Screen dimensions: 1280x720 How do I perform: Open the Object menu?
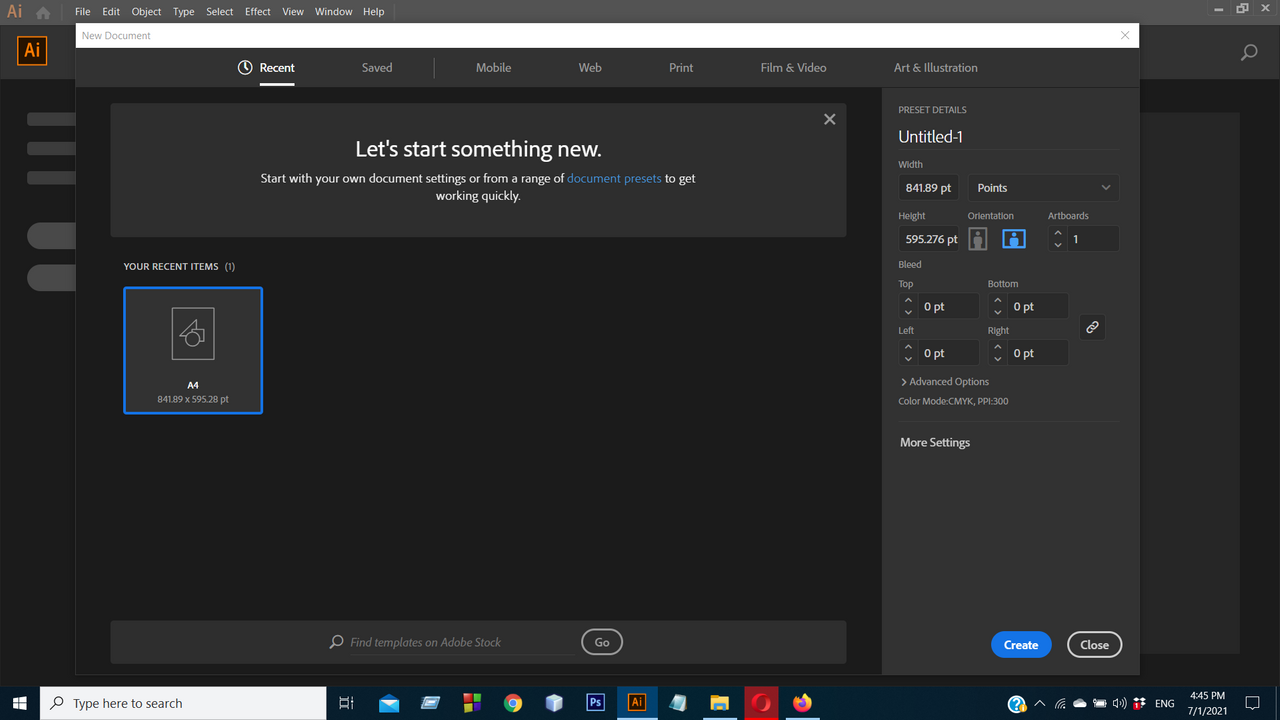[146, 12]
